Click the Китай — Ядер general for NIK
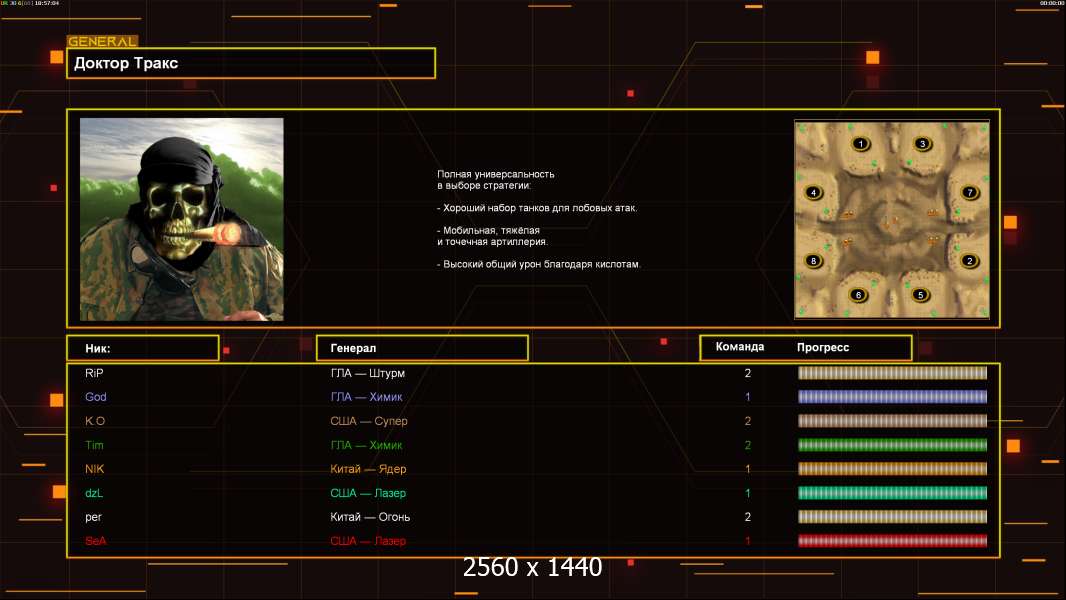 368,469
